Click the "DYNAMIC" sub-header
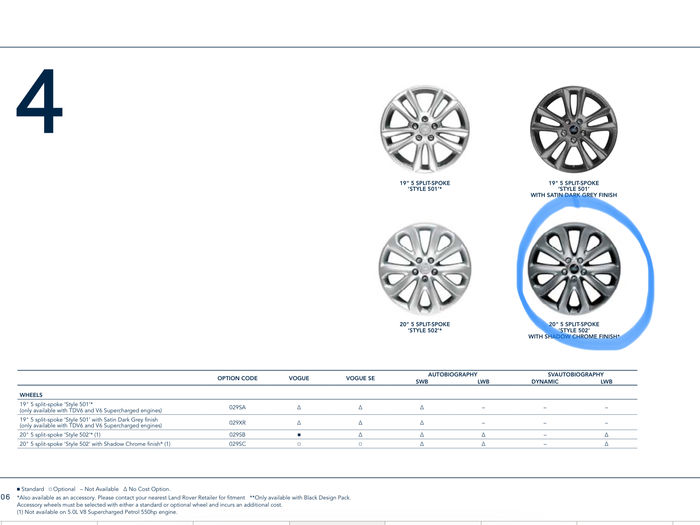 (x=545, y=382)
